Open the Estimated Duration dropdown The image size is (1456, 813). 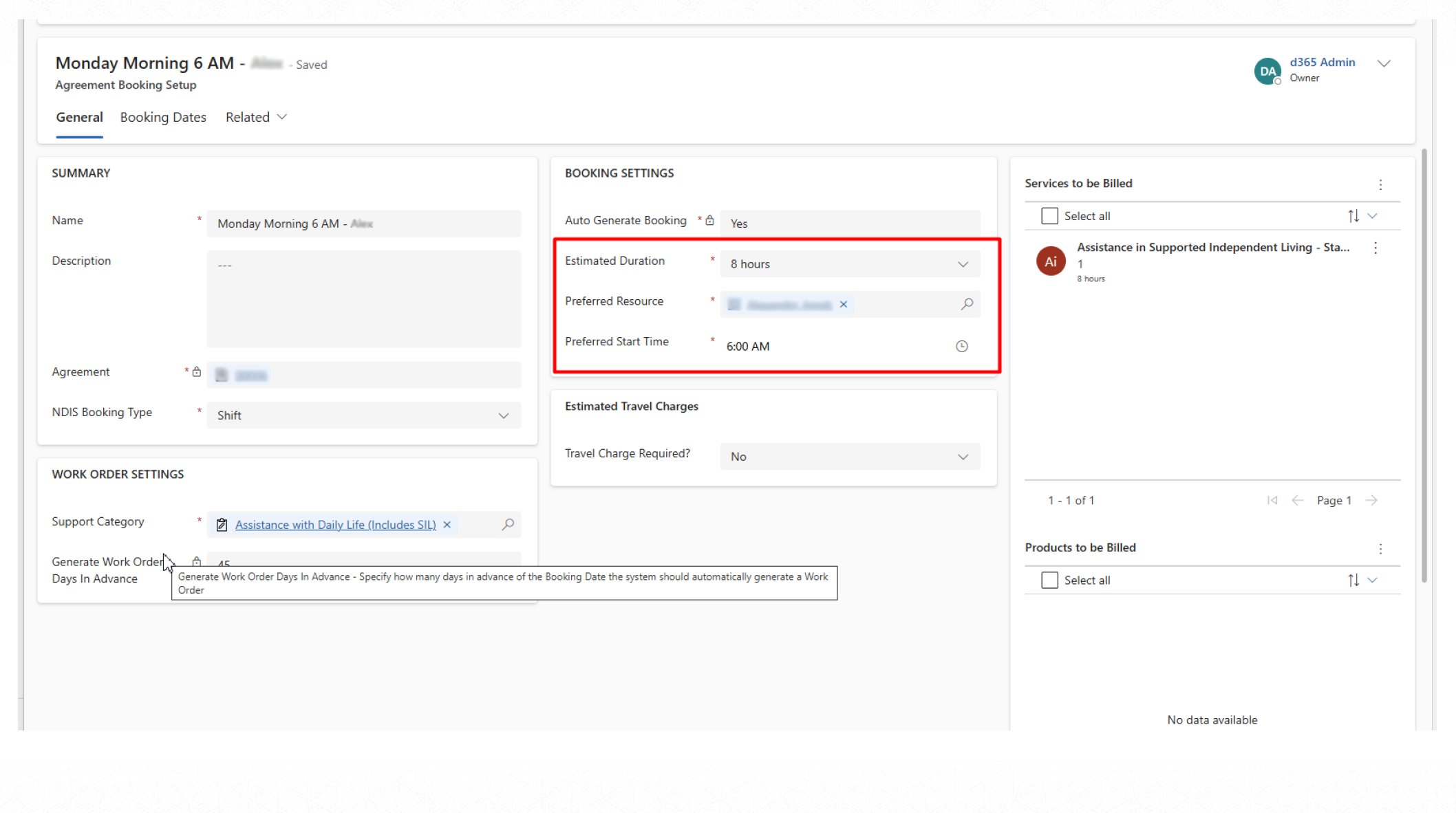click(x=962, y=264)
